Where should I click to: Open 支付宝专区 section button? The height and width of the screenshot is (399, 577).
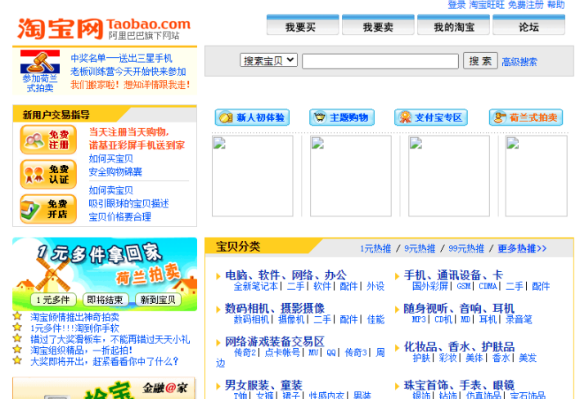431,117
